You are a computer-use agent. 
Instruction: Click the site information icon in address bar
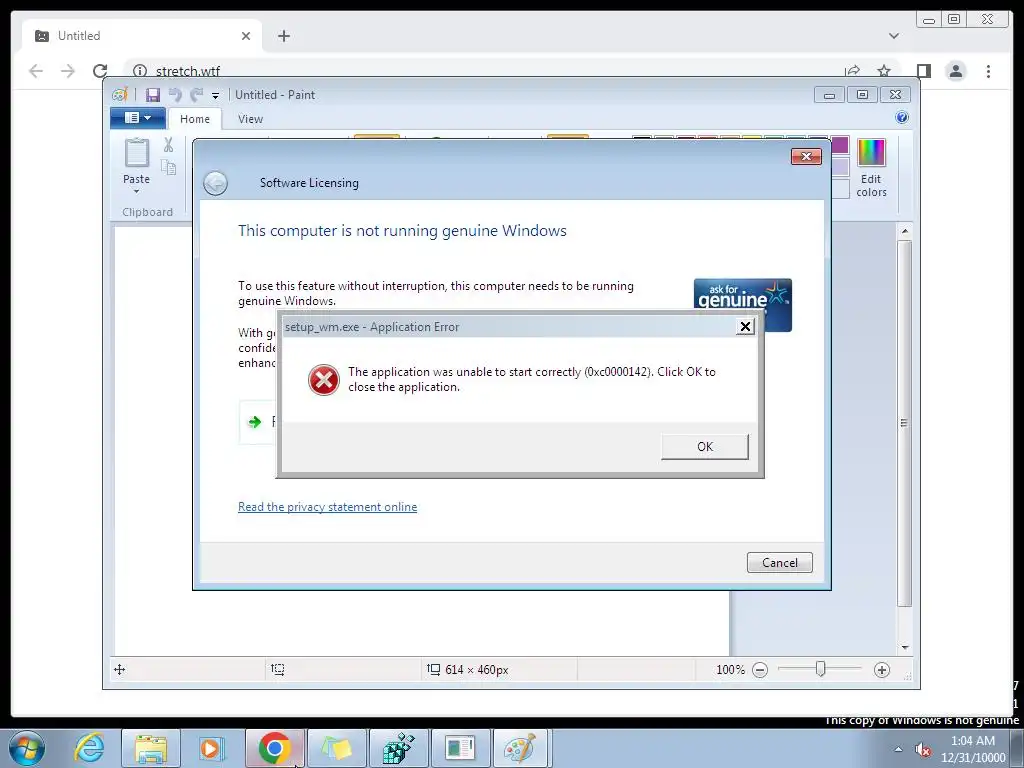coord(140,71)
